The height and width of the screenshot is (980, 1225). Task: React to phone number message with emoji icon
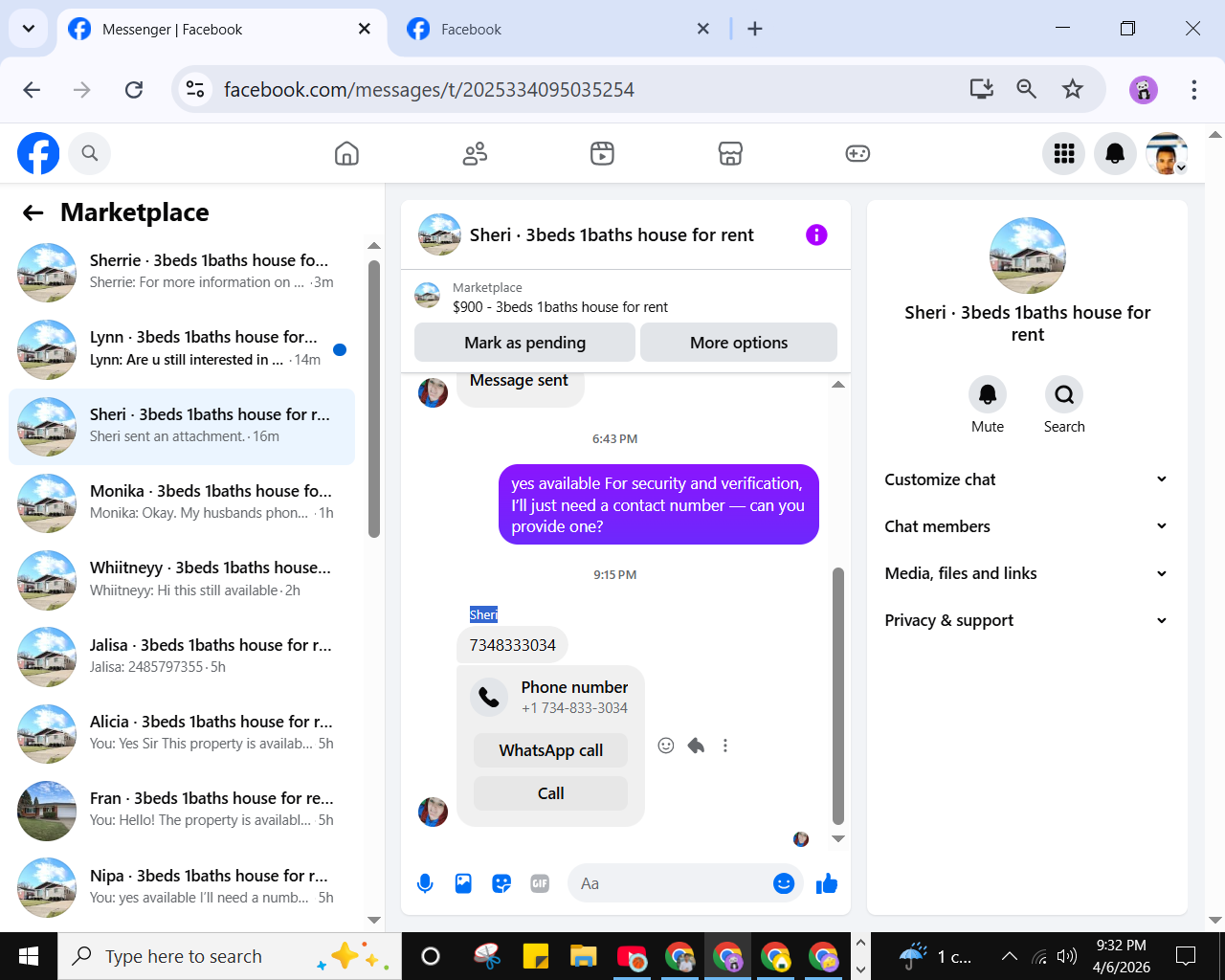666,746
